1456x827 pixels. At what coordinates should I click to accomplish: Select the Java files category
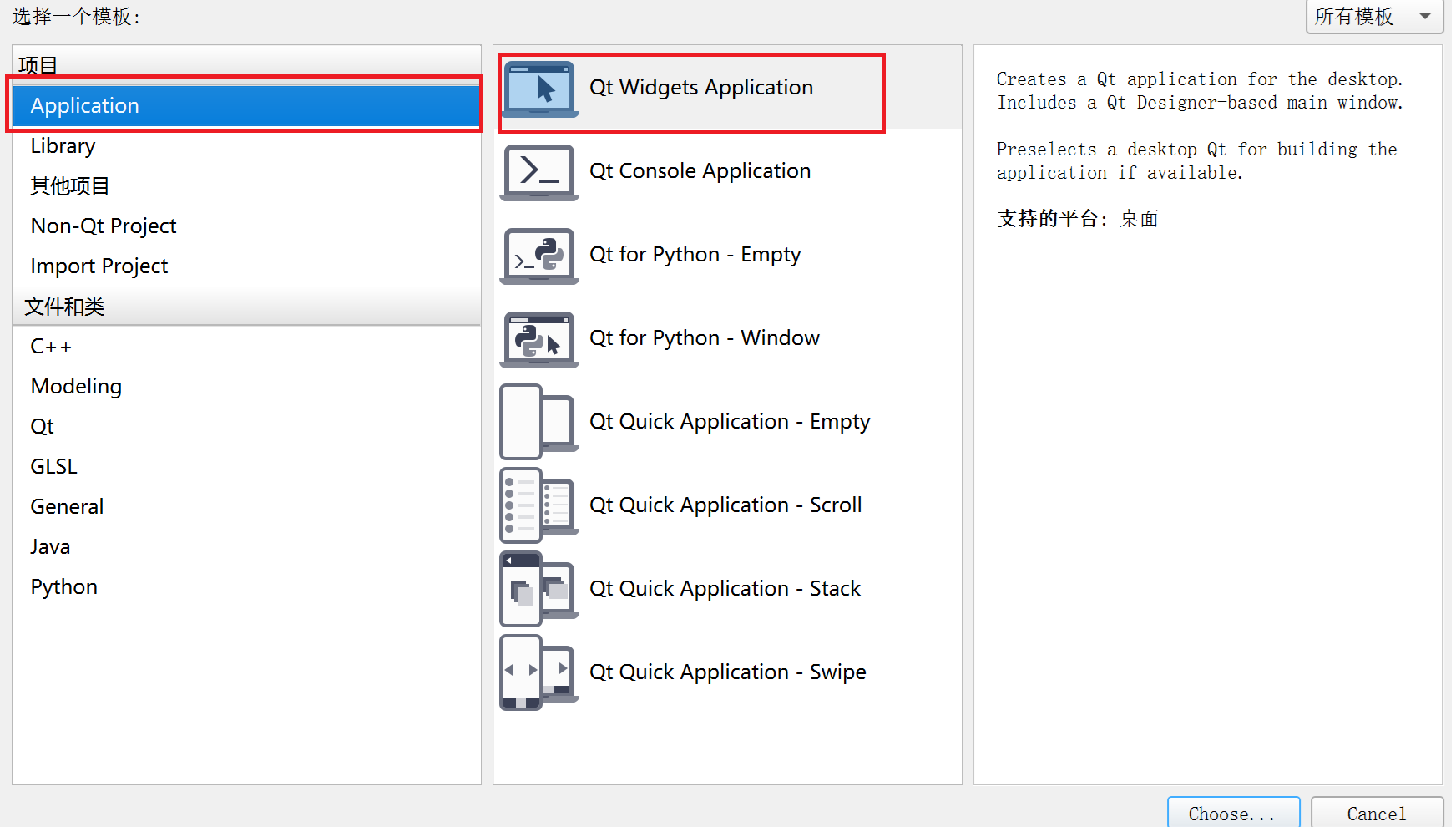point(247,547)
